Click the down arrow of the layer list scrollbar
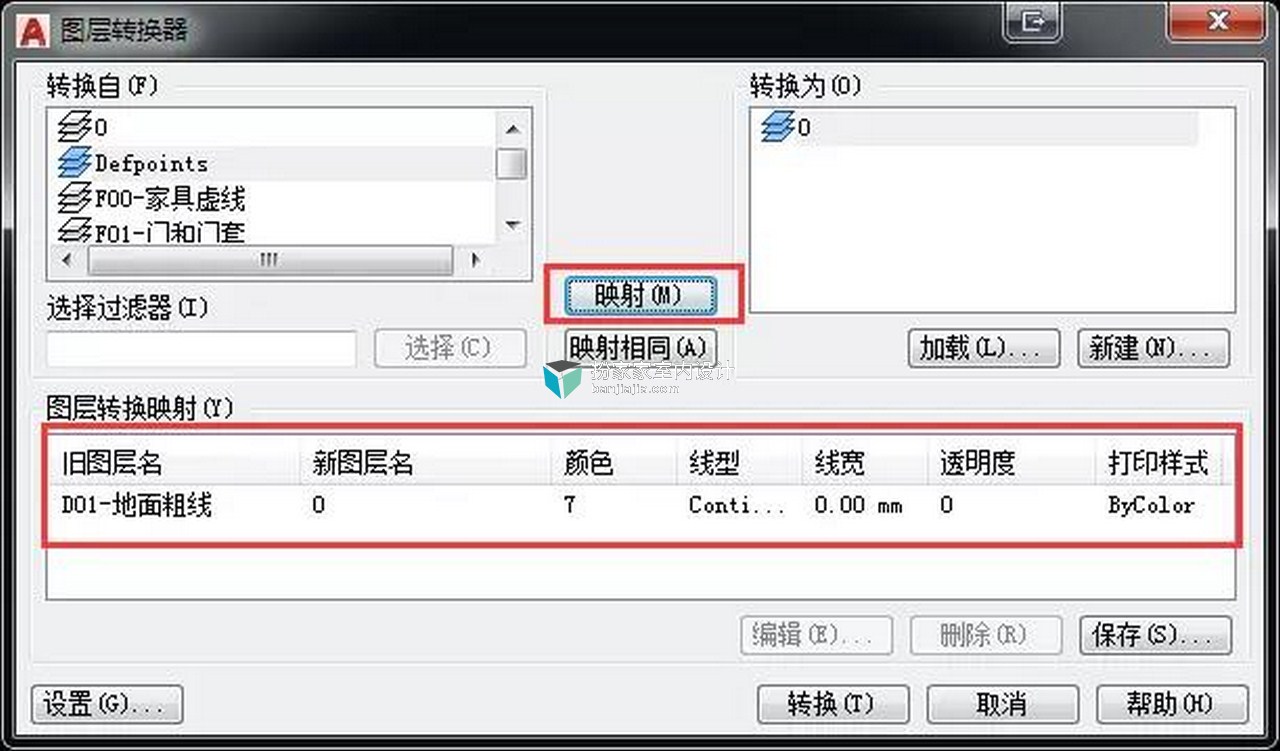Viewport: 1280px width, 751px height. click(x=512, y=226)
